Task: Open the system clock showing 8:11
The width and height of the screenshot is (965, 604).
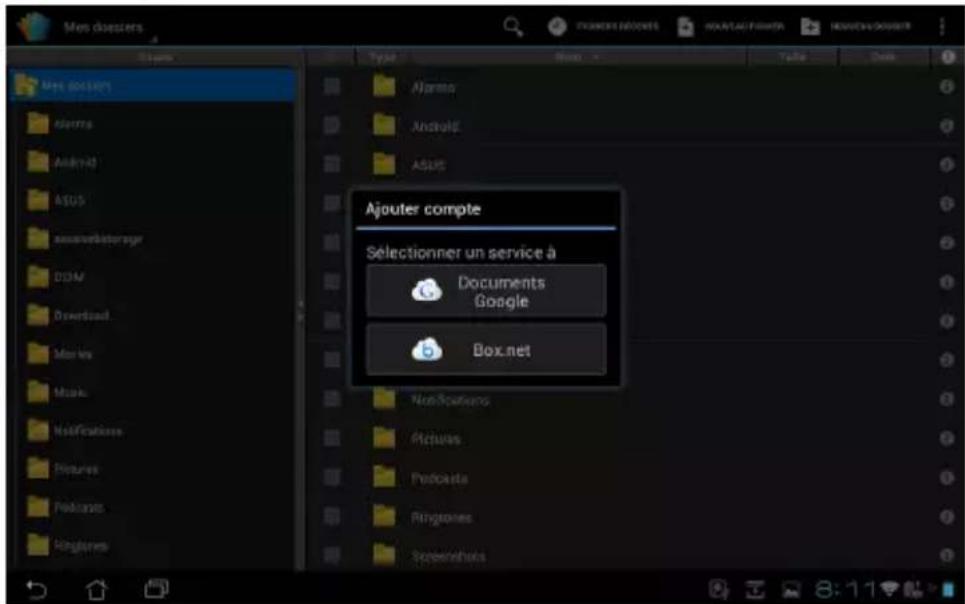Action: pyautogui.click(x=845, y=590)
